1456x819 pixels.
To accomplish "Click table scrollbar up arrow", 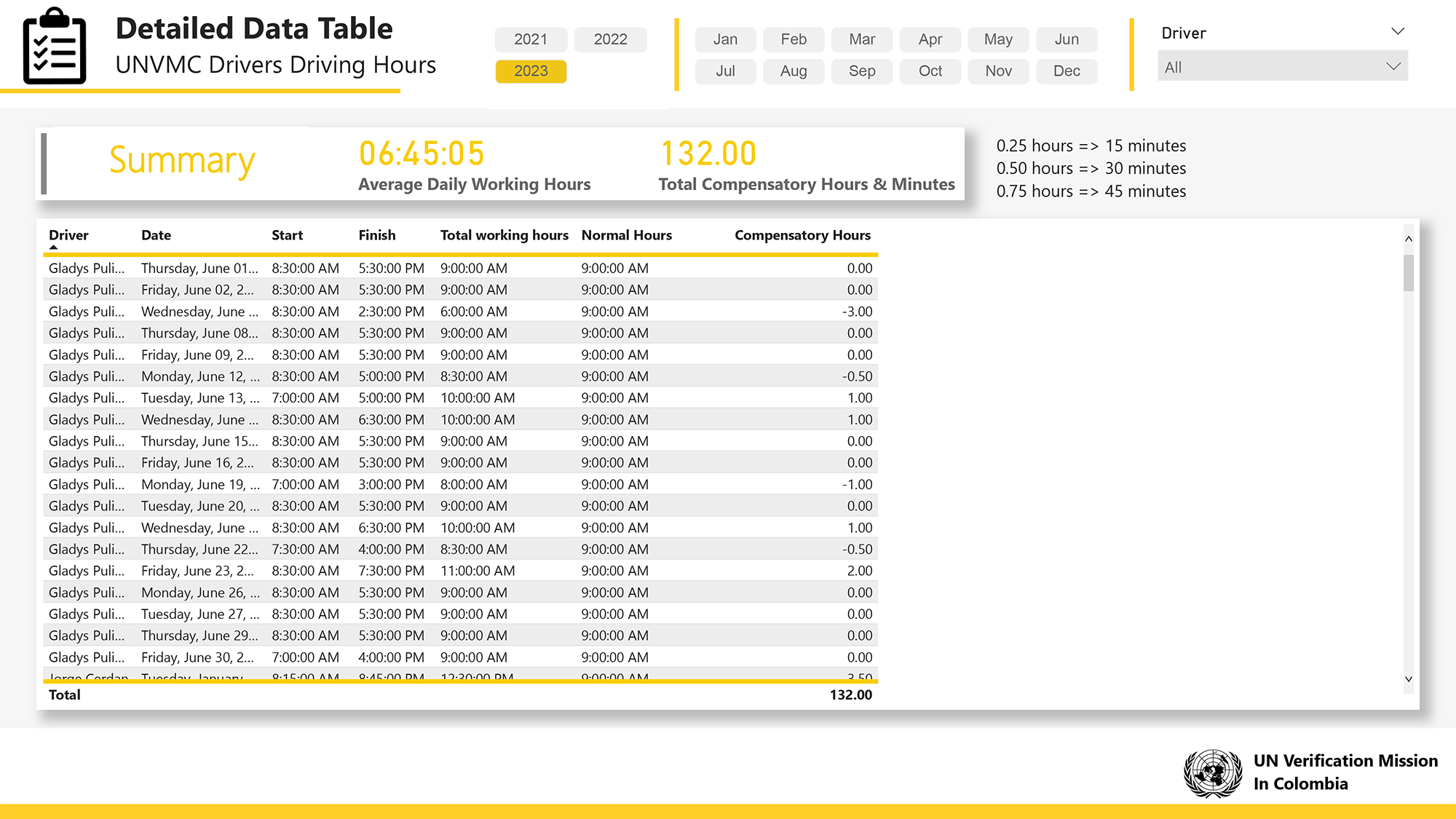I will coord(1409,239).
